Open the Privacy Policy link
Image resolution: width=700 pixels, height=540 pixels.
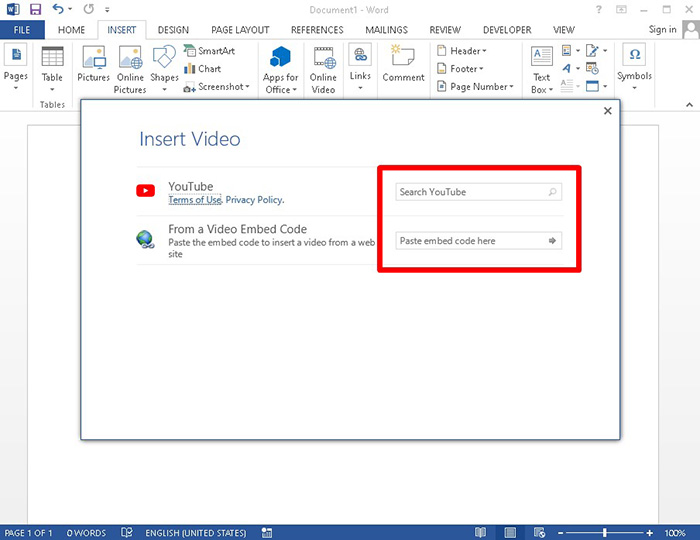click(x=254, y=200)
